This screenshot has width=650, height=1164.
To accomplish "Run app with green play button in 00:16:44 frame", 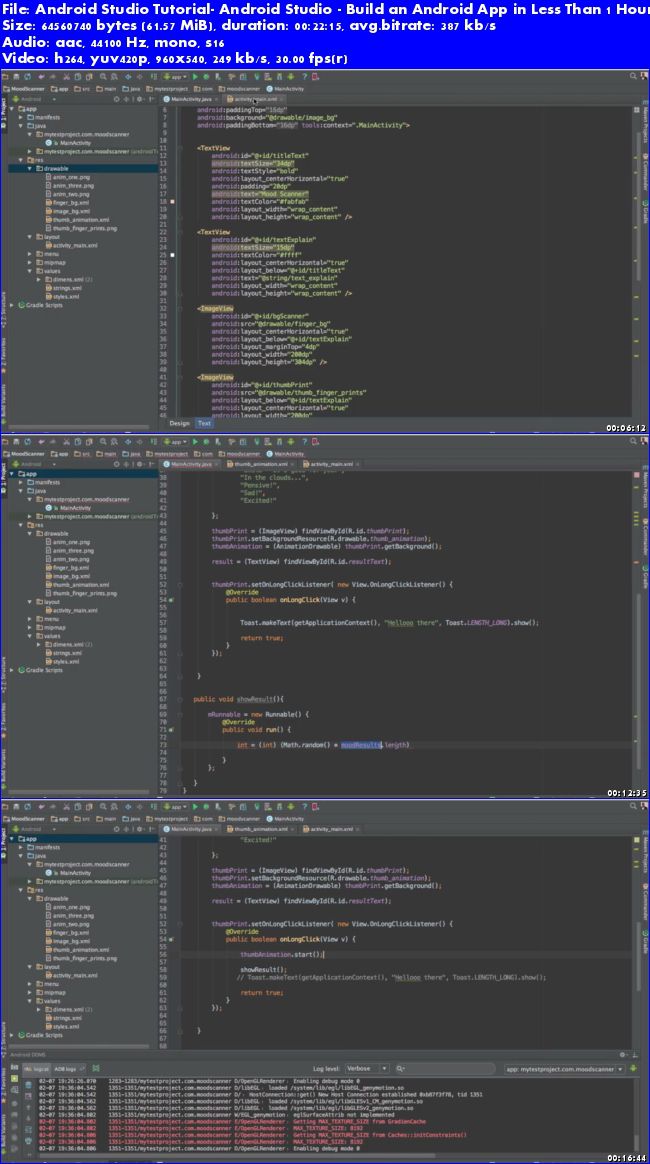I will pos(195,806).
